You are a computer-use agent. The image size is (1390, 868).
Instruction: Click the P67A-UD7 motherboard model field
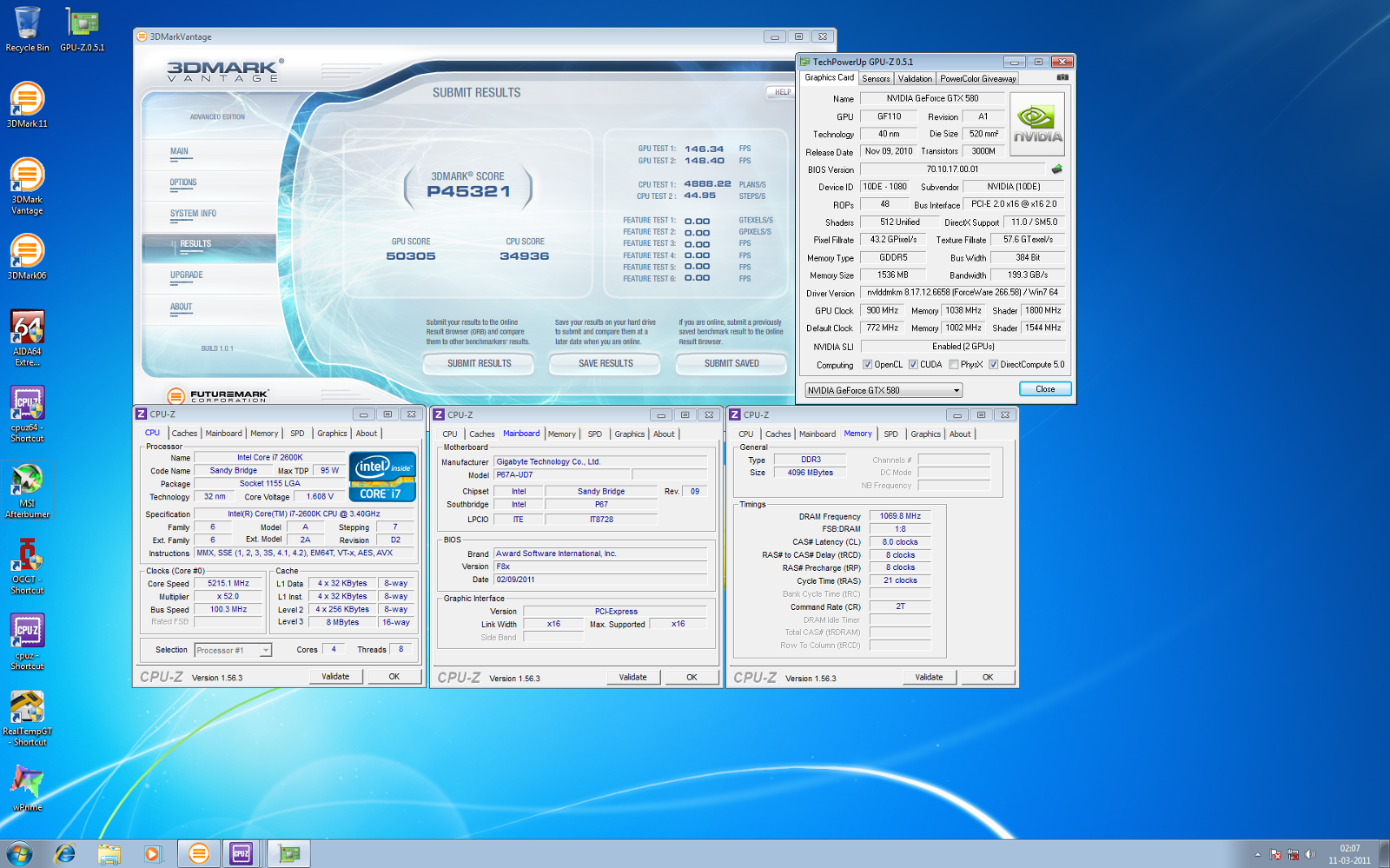point(561,474)
